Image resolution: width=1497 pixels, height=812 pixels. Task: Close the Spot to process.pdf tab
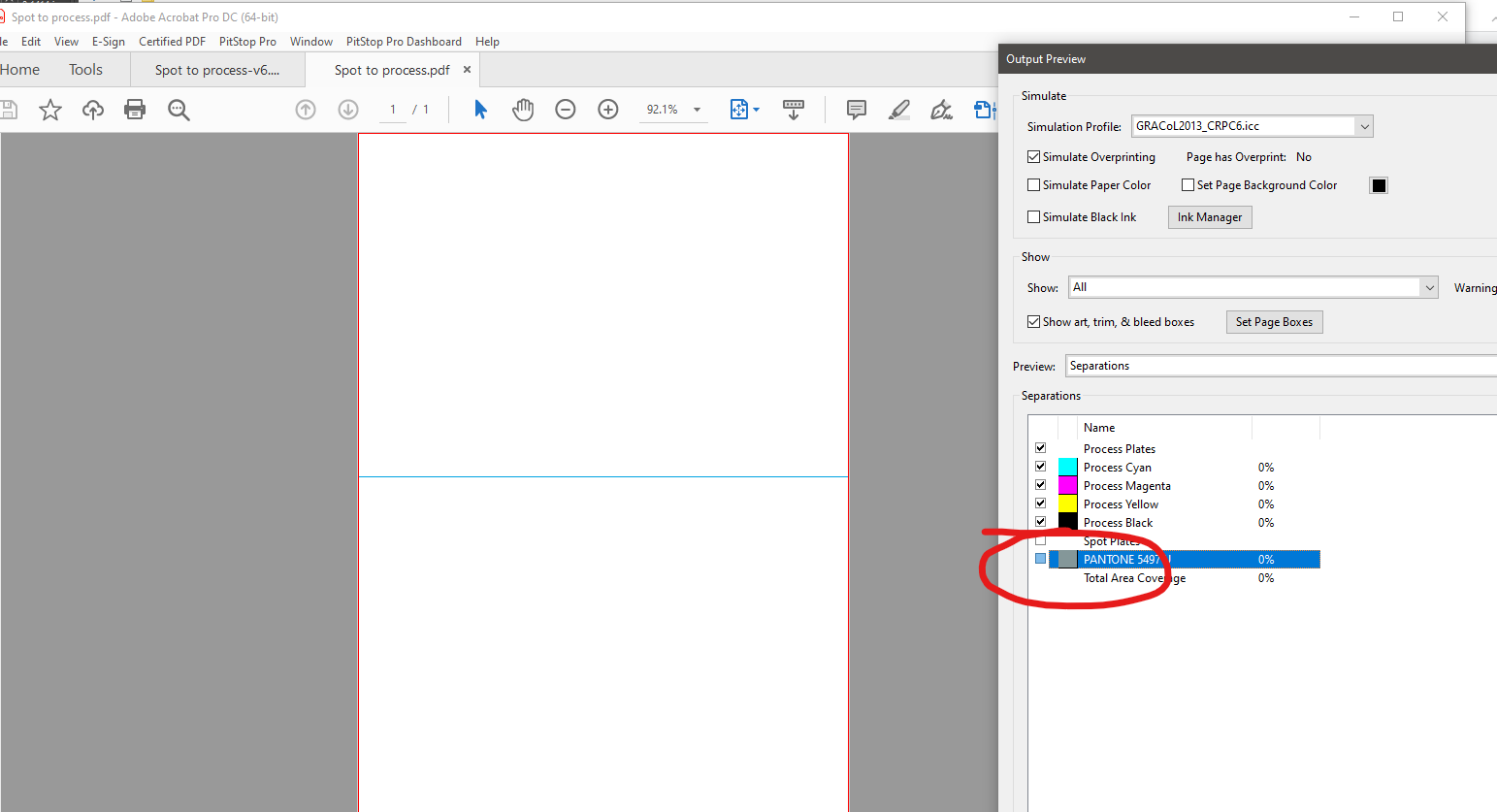click(467, 70)
